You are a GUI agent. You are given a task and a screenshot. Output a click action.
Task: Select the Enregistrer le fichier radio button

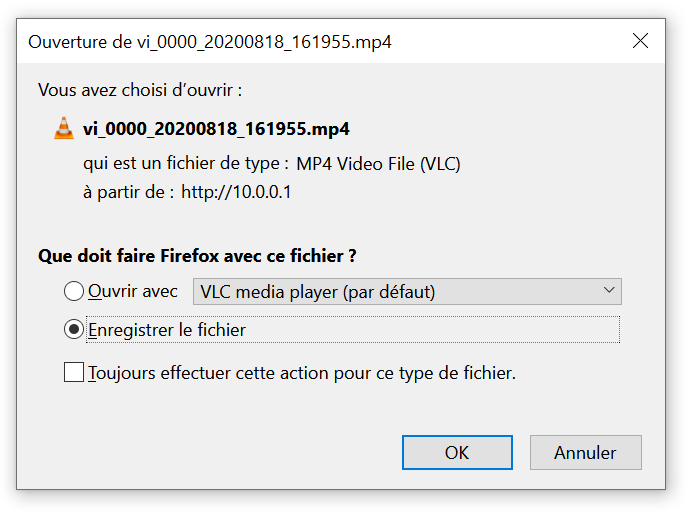(73, 329)
